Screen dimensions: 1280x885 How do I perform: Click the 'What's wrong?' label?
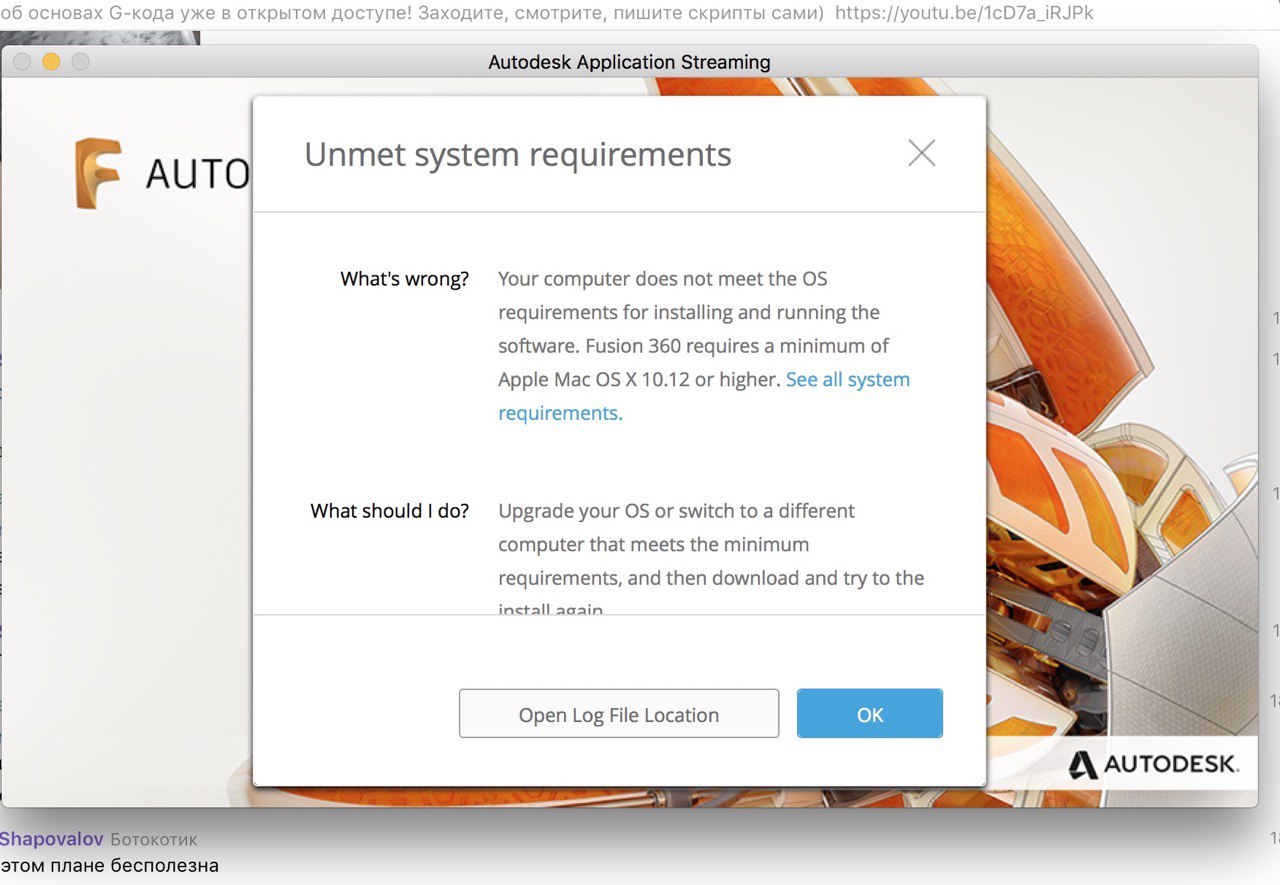pyautogui.click(x=404, y=279)
